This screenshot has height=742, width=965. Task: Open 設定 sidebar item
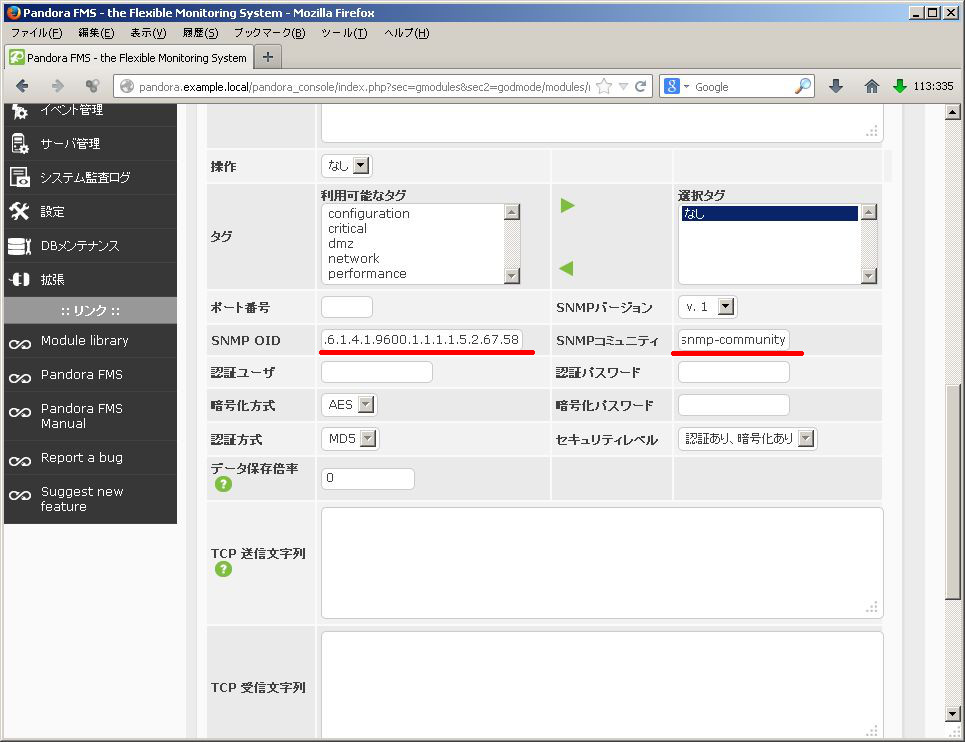(90, 212)
